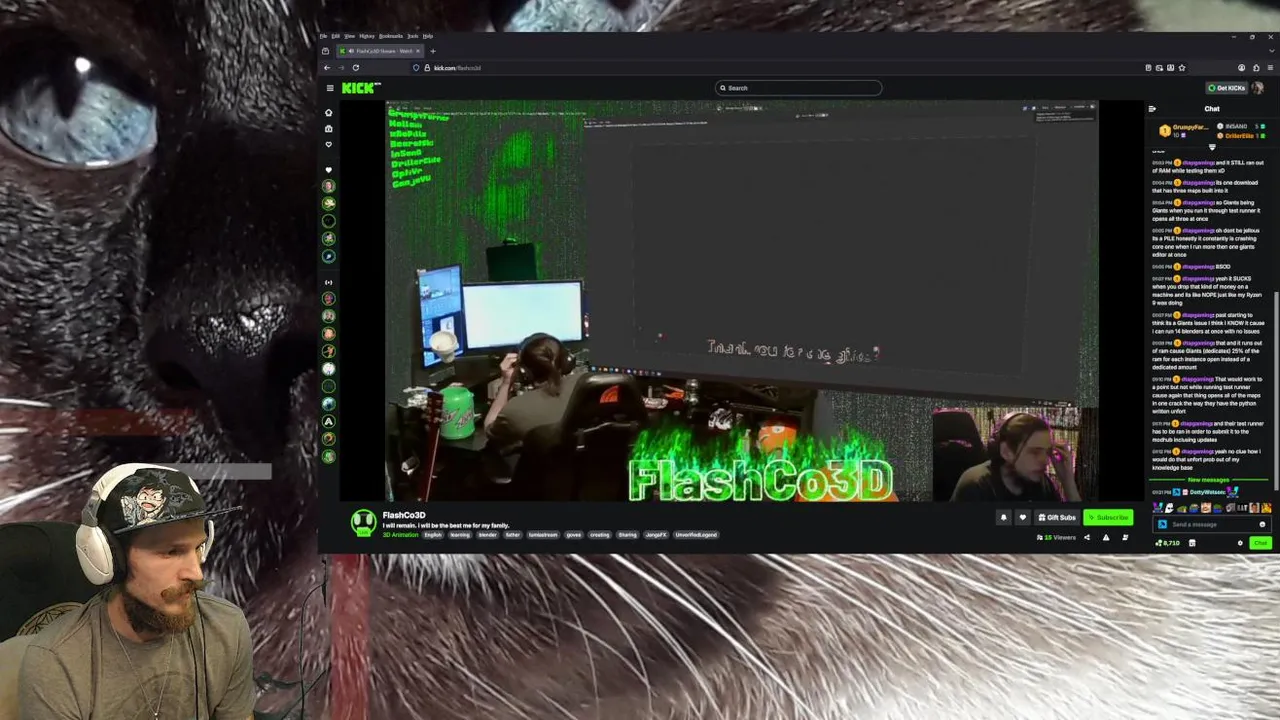Click the tracking protection shield icon
This screenshot has height=720, width=1280.
pos(416,68)
